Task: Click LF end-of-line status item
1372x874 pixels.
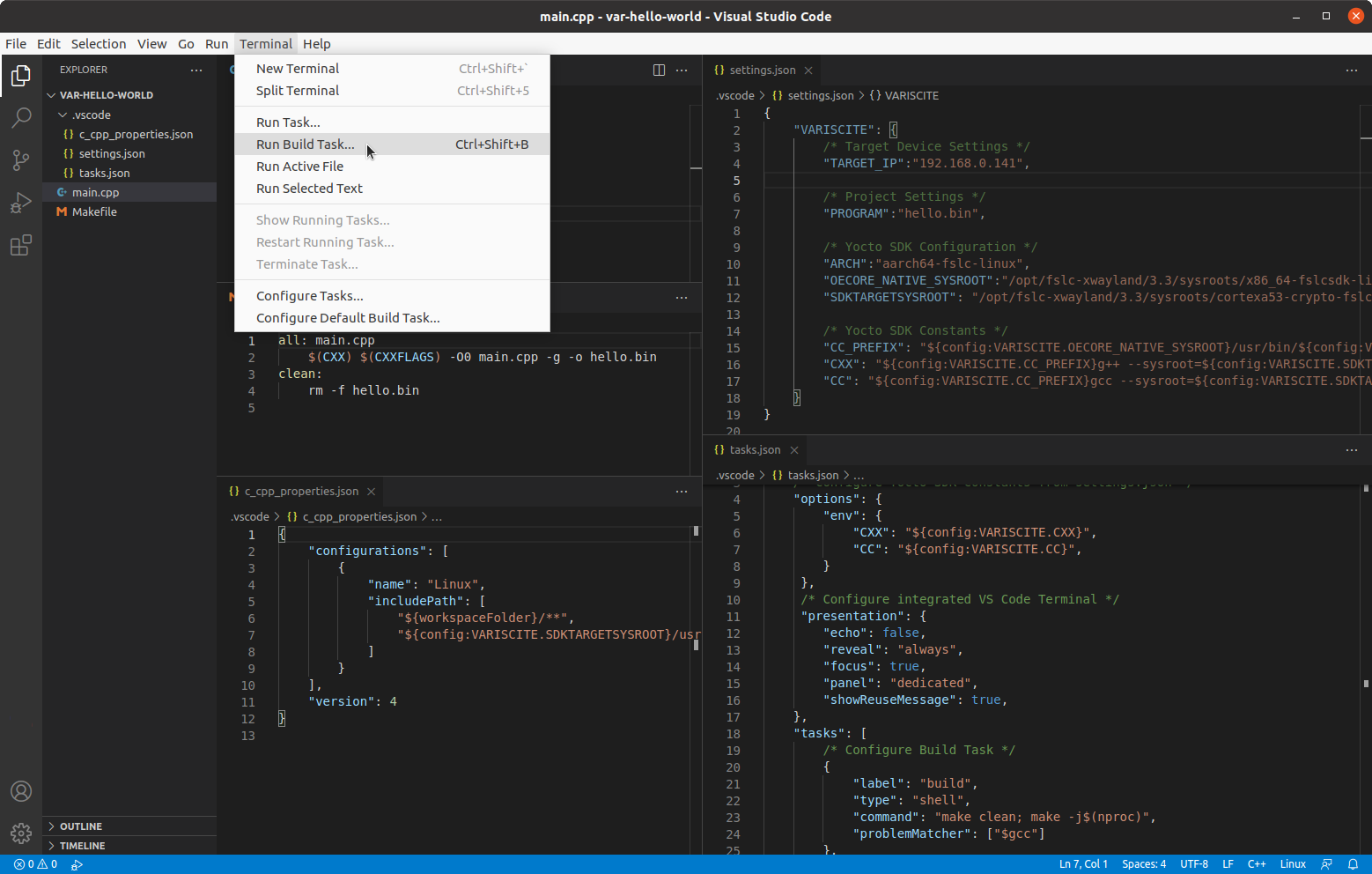Action: coord(1228,864)
